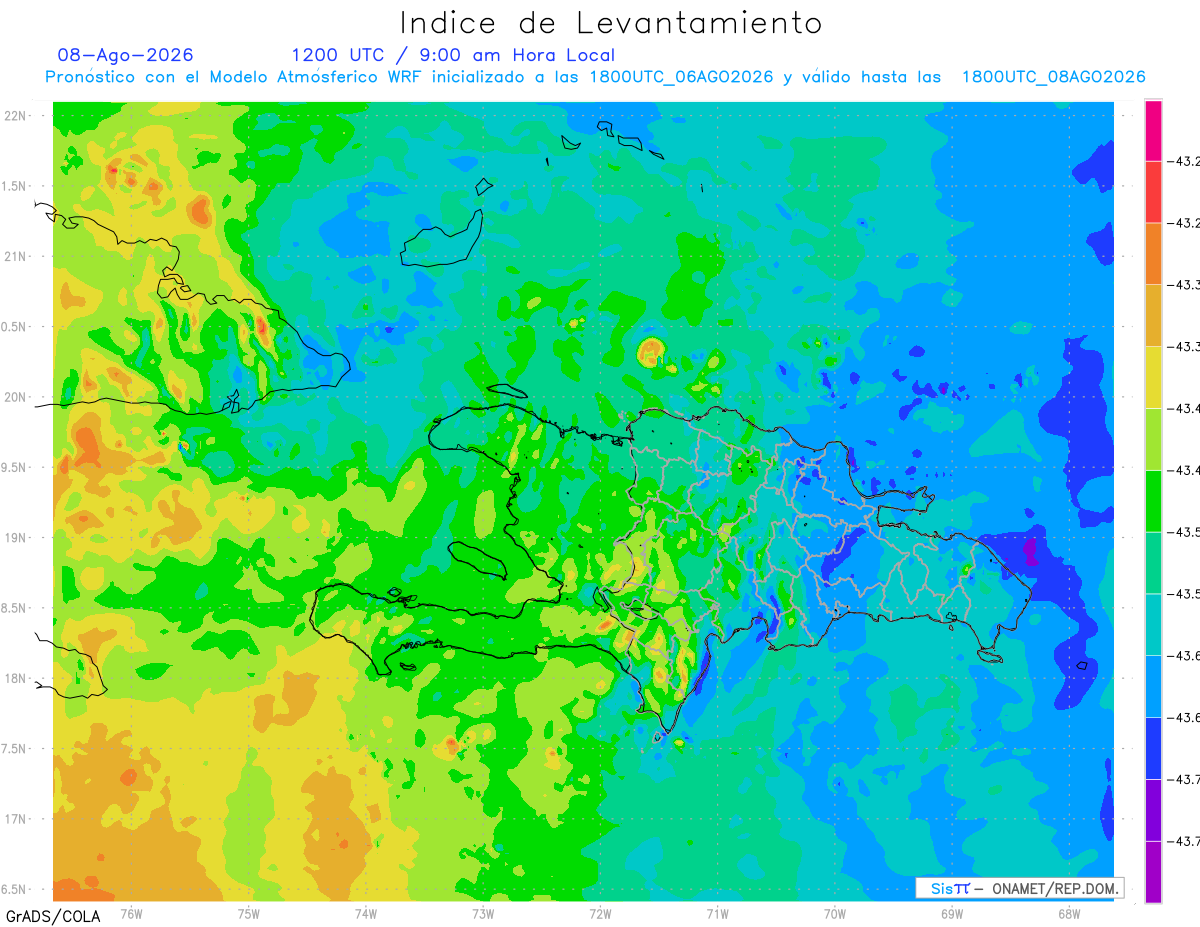
Task: Click the "1.5N" latitude label
Action: (x=15, y=186)
